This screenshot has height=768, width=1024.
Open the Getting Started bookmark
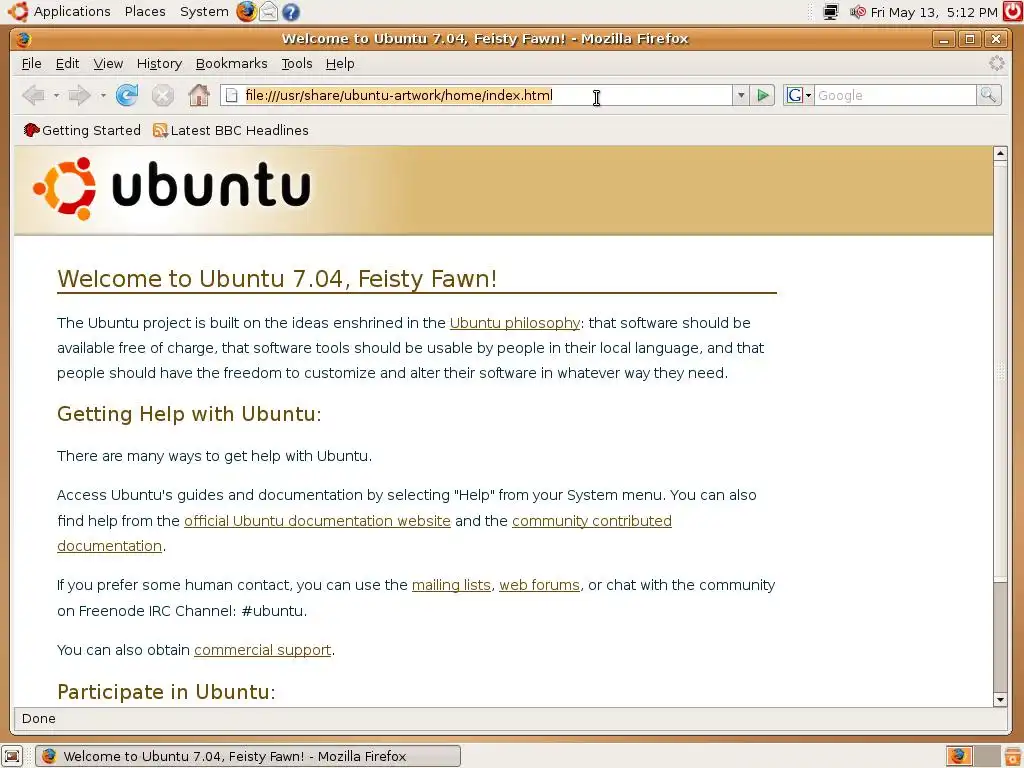pyautogui.click(x=82, y=130)
